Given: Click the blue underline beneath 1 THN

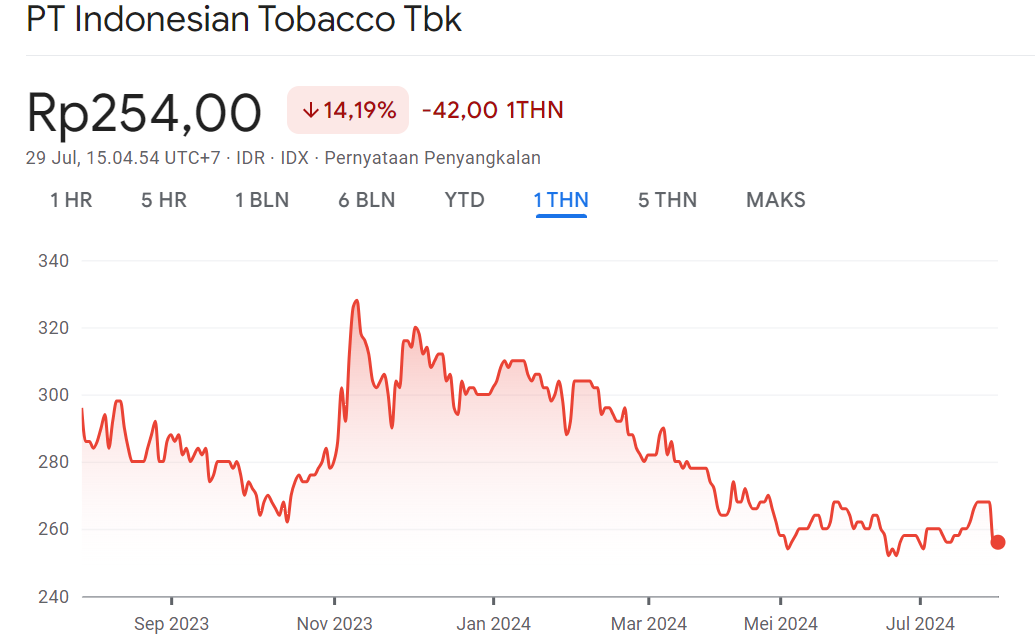Looking at the screenshot, I should coord(560,214).
